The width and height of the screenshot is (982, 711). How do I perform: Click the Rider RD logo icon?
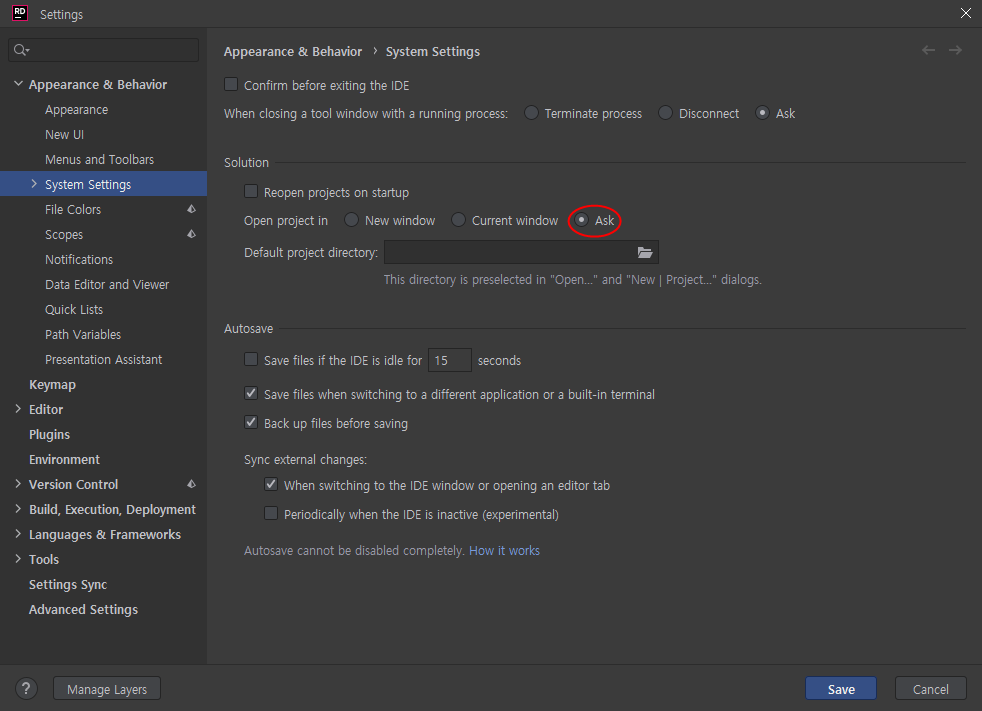[20, 13]
